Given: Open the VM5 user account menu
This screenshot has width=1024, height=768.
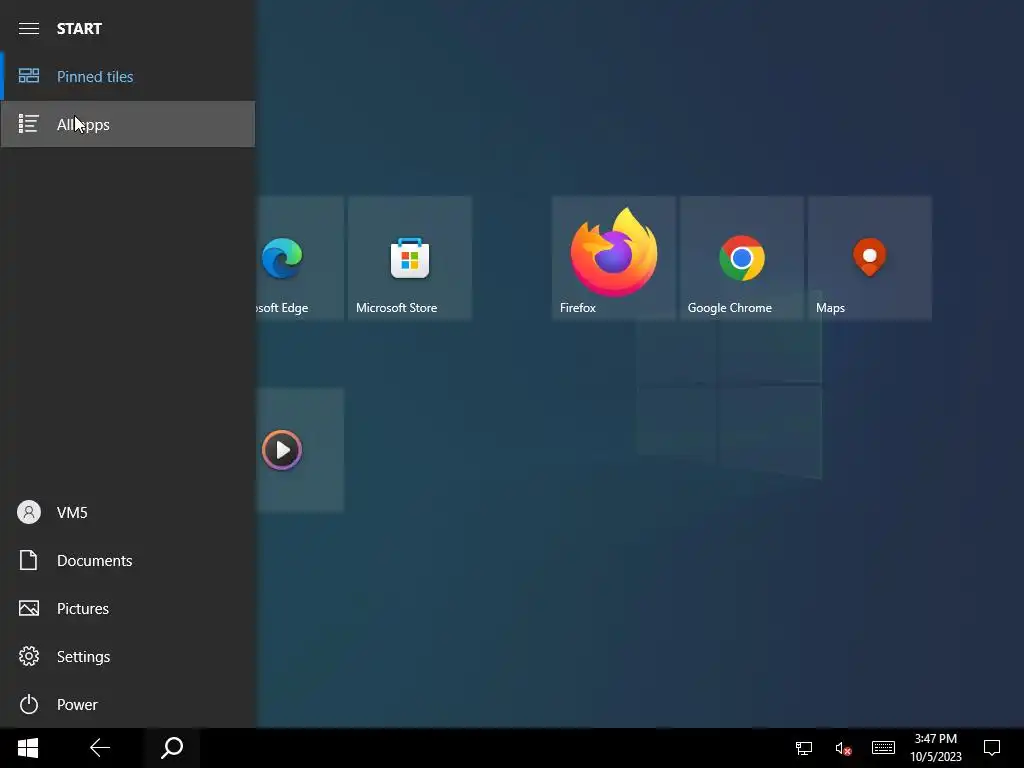Looking at the screenshot, I should pos(128,513).
